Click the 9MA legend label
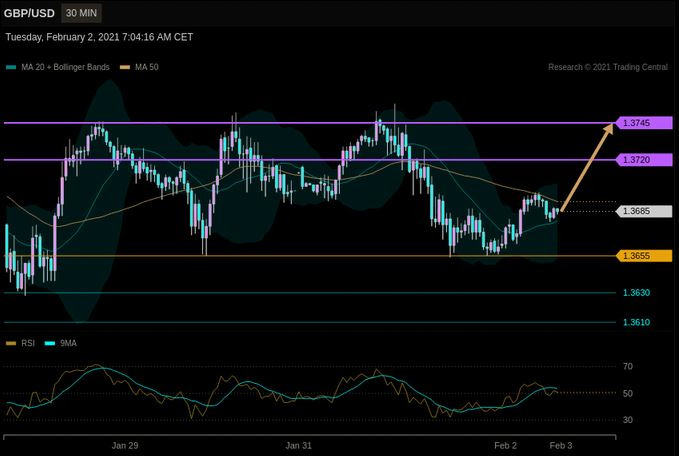The image size is (679, 456). (68, 343)
